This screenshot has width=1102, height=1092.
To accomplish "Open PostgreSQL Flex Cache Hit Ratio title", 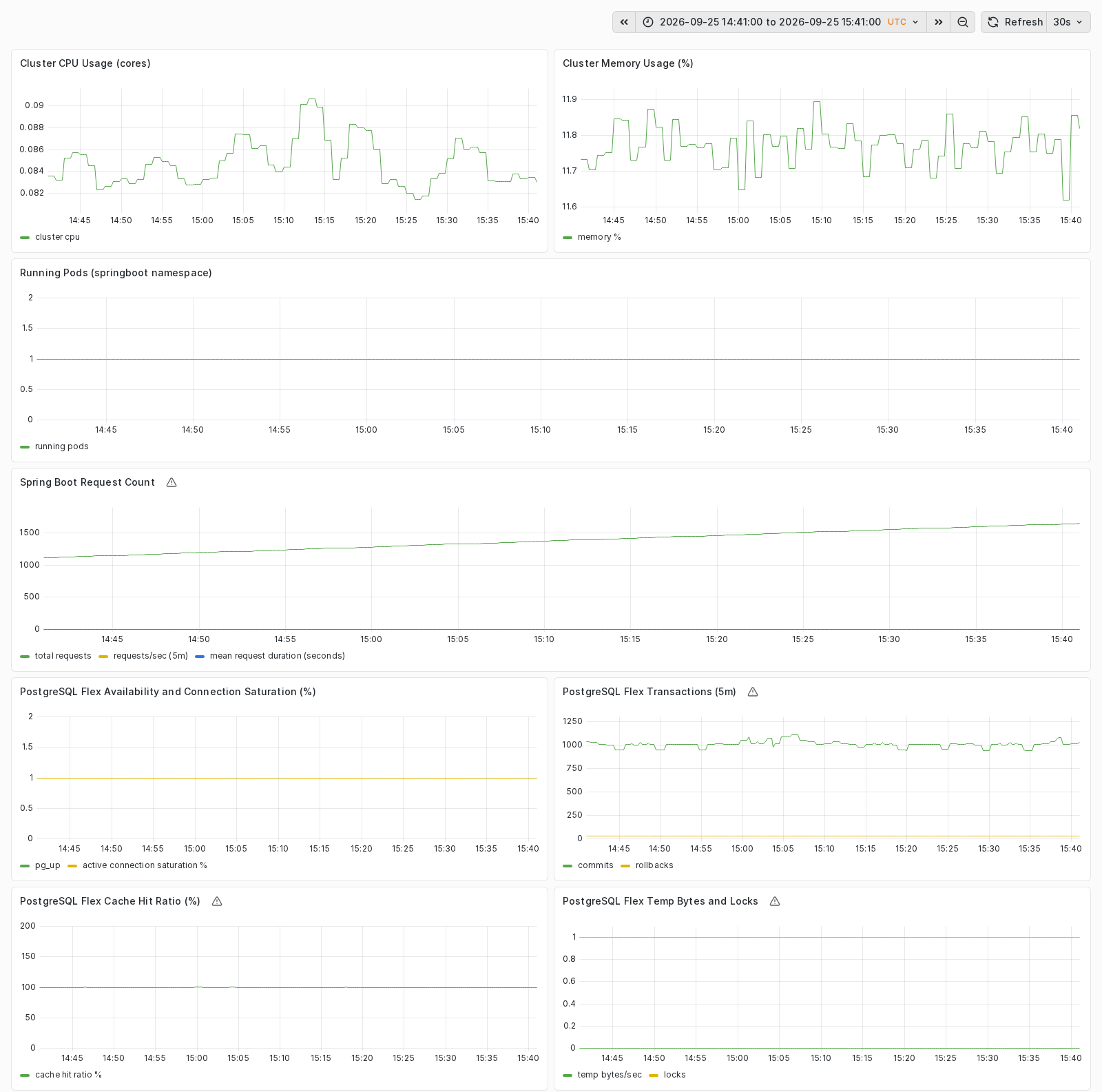I will (110, 901).
